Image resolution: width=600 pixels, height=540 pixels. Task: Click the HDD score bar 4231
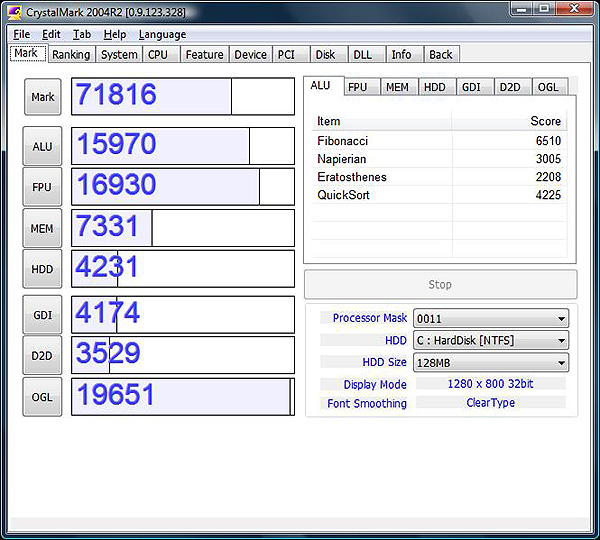pos(183,269)
